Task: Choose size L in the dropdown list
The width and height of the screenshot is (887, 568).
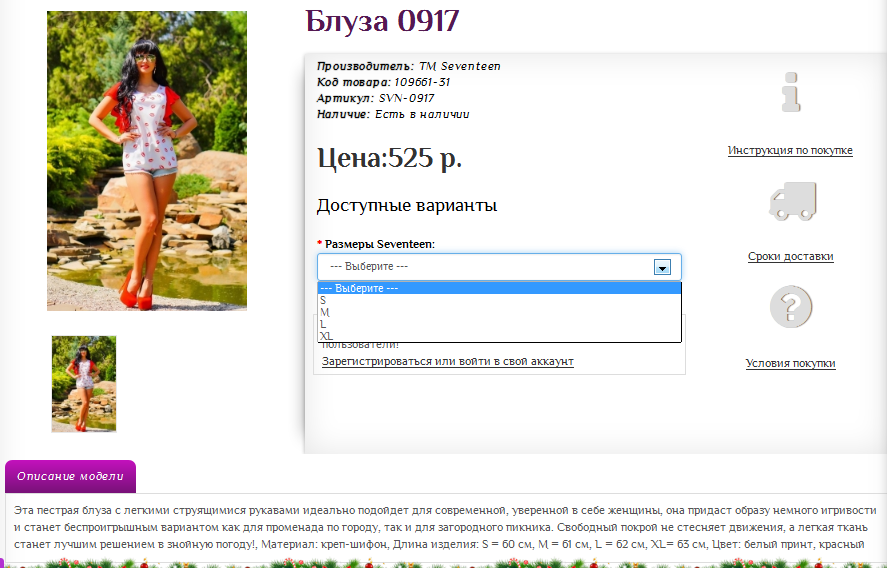Action: click(x=499, y=324)
